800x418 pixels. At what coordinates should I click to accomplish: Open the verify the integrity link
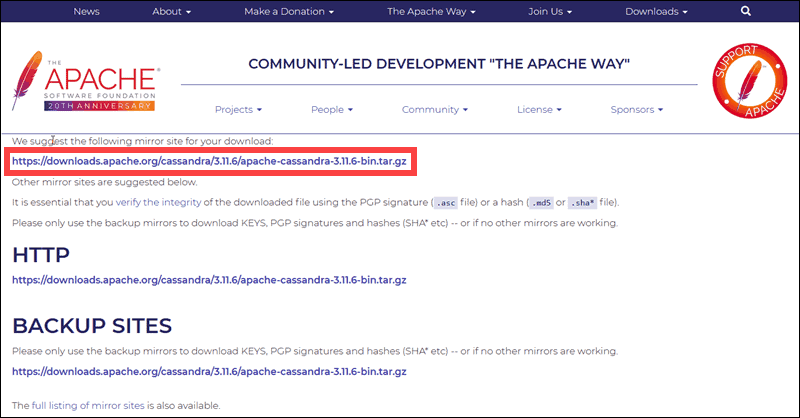[x=158, y=202]
